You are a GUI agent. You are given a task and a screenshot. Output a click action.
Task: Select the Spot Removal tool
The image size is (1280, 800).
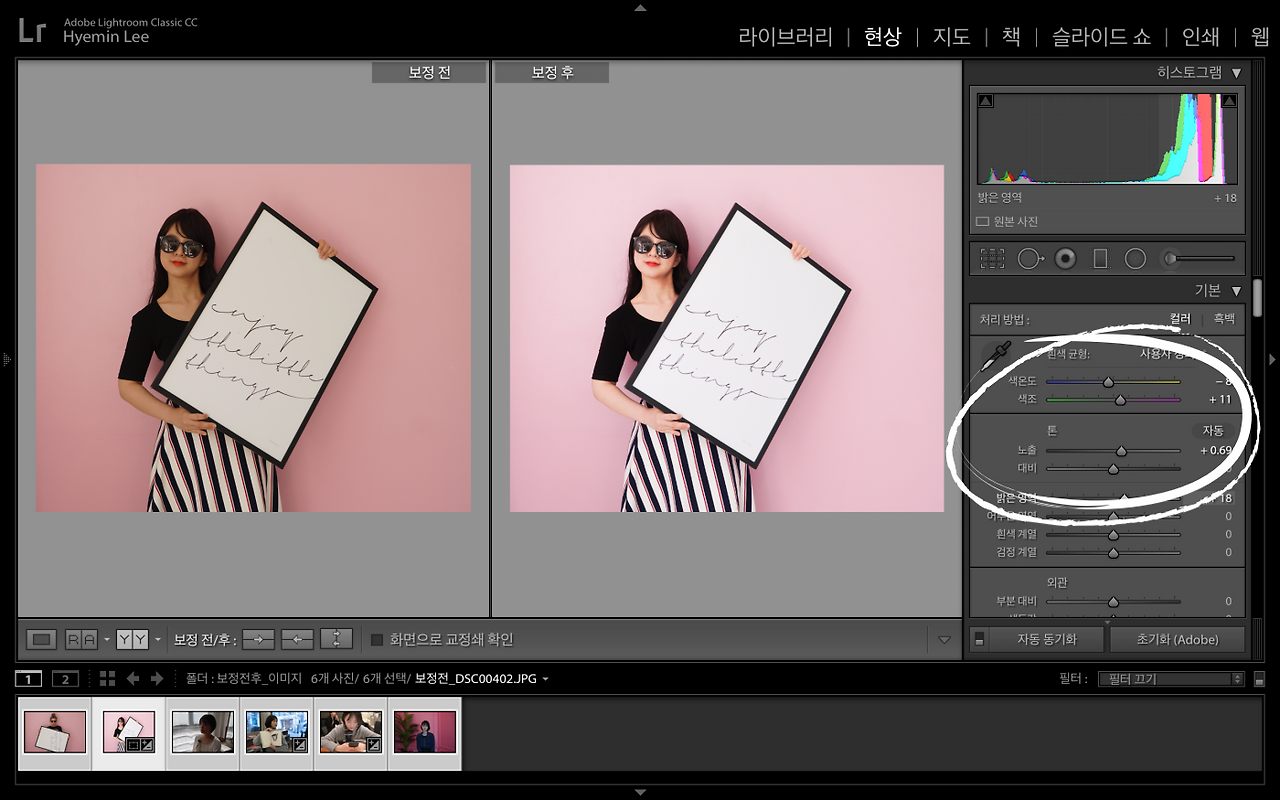(1030, 259)
